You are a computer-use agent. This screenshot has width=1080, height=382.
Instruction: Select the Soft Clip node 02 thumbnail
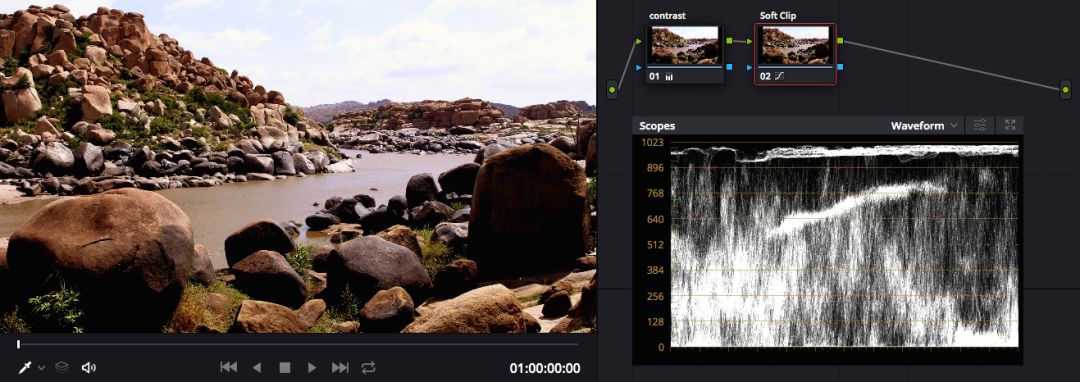[x=796, y=45]
